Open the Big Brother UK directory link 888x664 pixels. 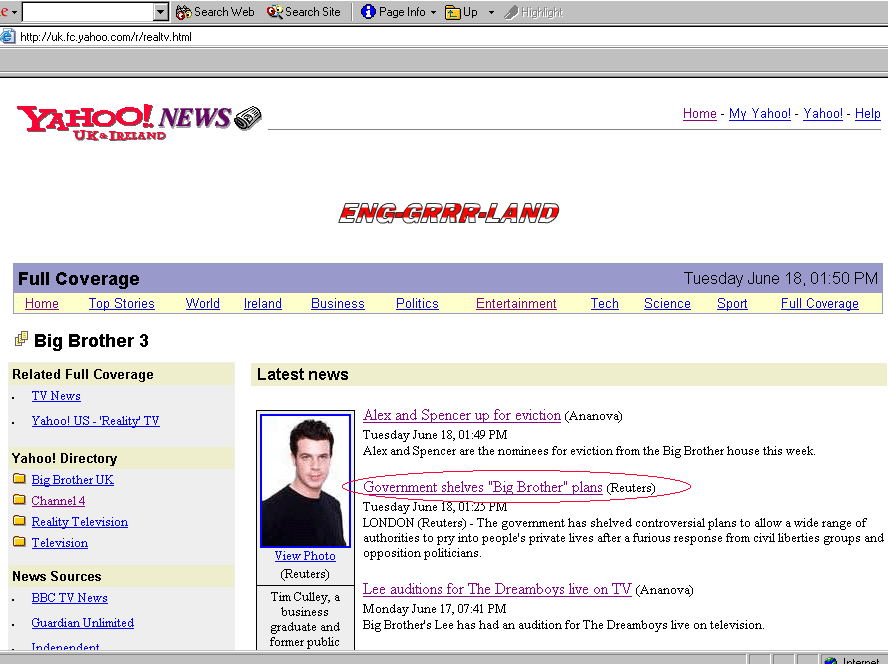click(72, 480)
